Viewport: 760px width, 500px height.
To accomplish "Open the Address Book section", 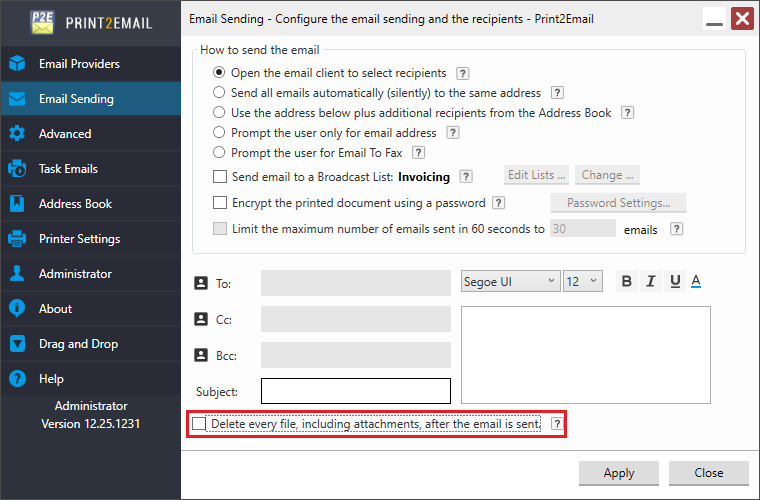I will 75,204.
